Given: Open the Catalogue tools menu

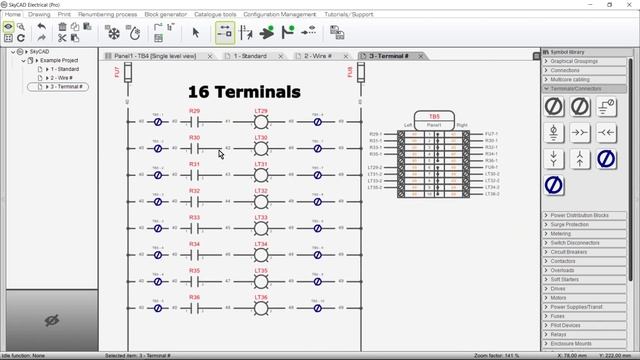Looking at the screenshot, I should 215,14.
